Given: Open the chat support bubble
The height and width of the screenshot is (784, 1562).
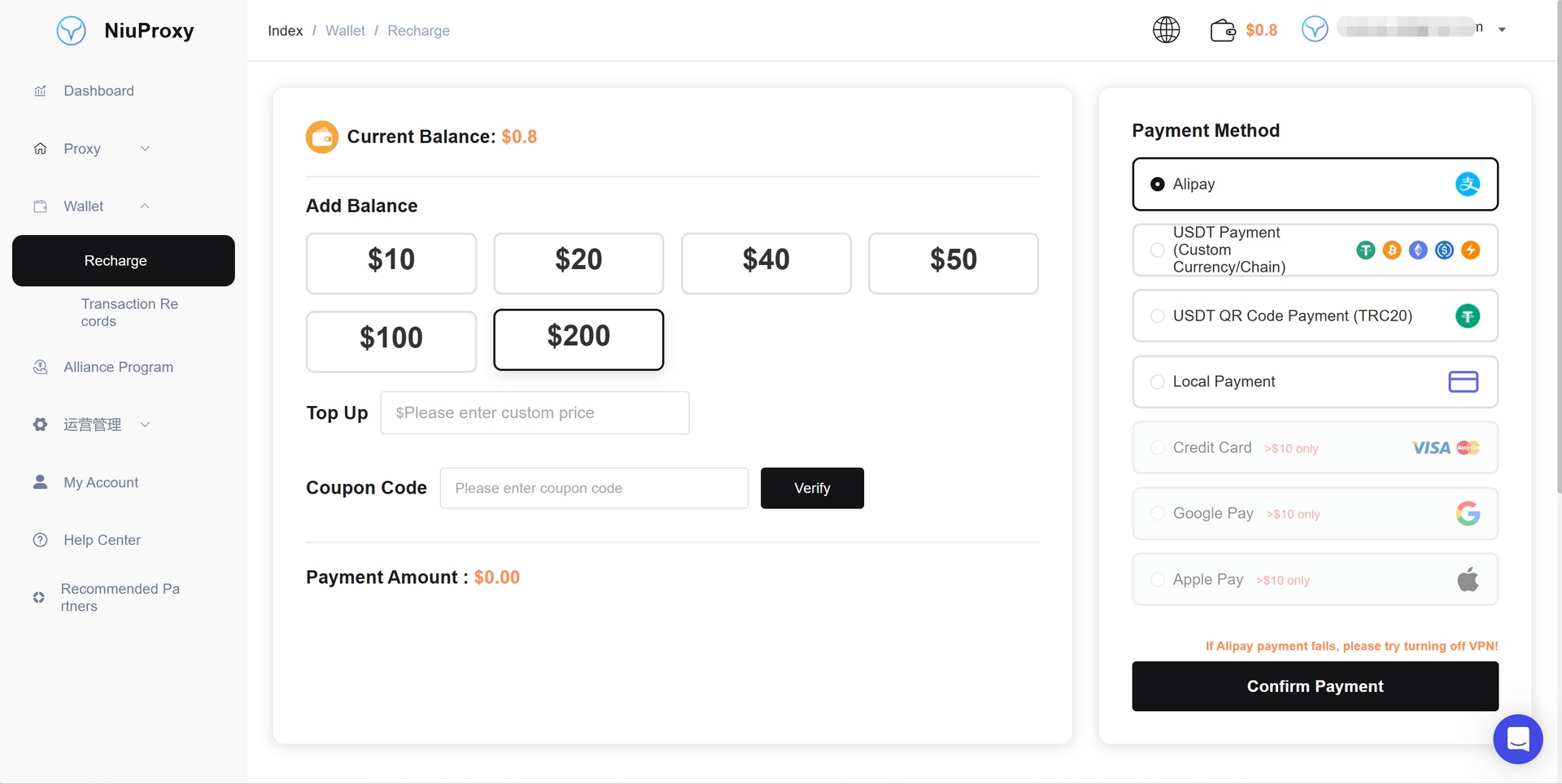Looking at the screenshot, I should [x=1517, y=738].
